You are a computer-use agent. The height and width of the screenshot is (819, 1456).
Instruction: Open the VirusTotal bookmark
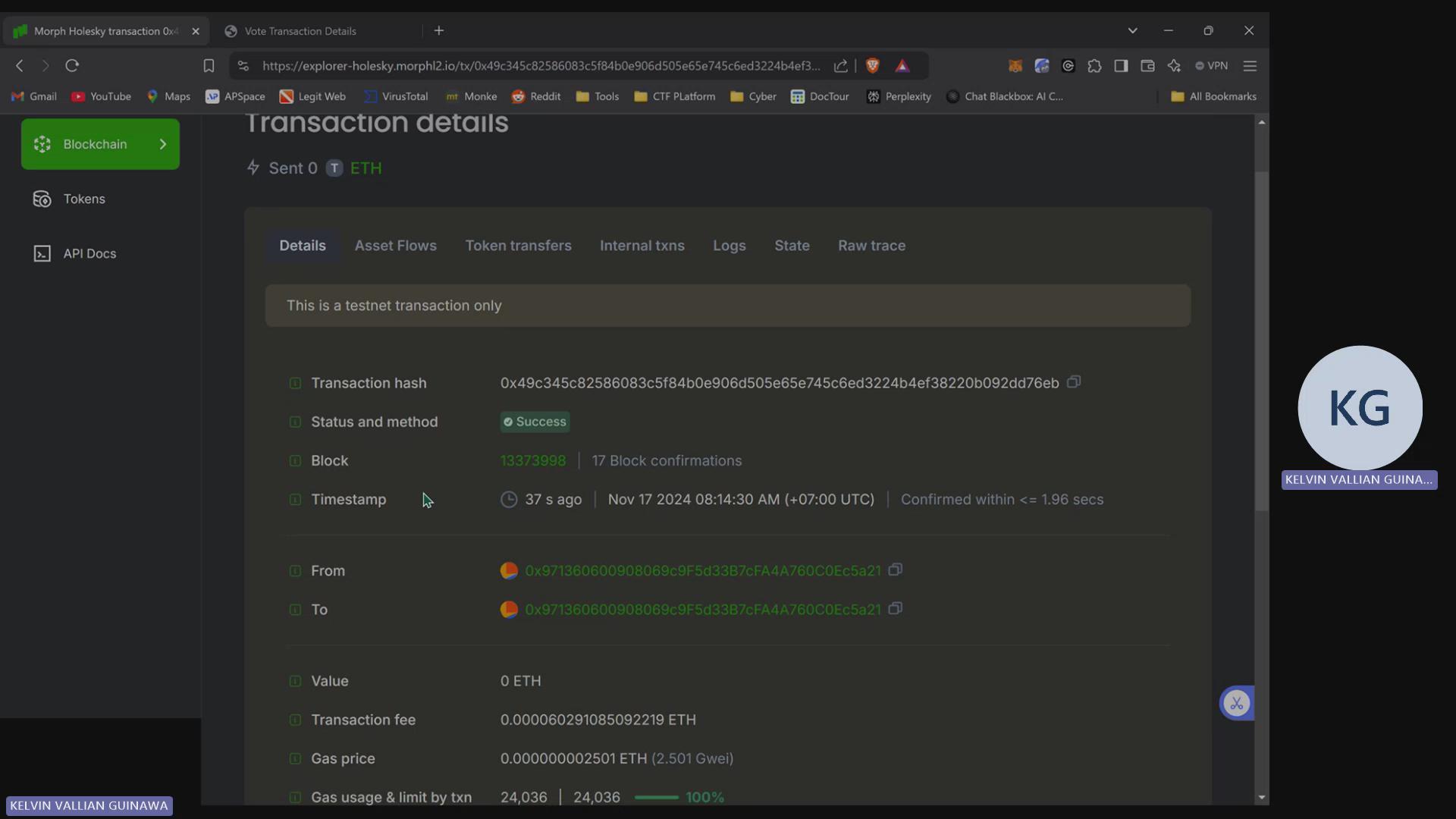click(x=396, y=96)
